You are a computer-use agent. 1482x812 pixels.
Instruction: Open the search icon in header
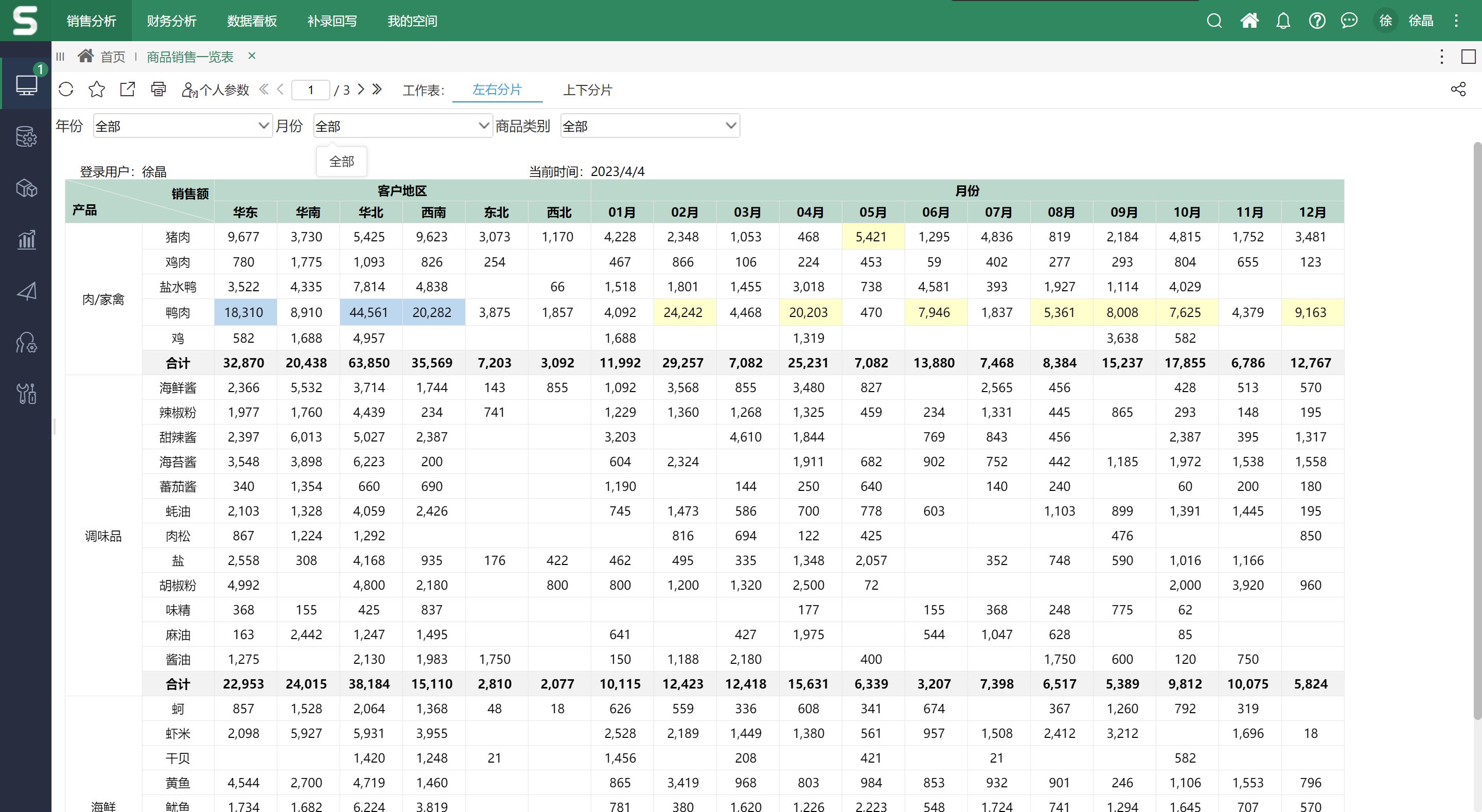1214,21
